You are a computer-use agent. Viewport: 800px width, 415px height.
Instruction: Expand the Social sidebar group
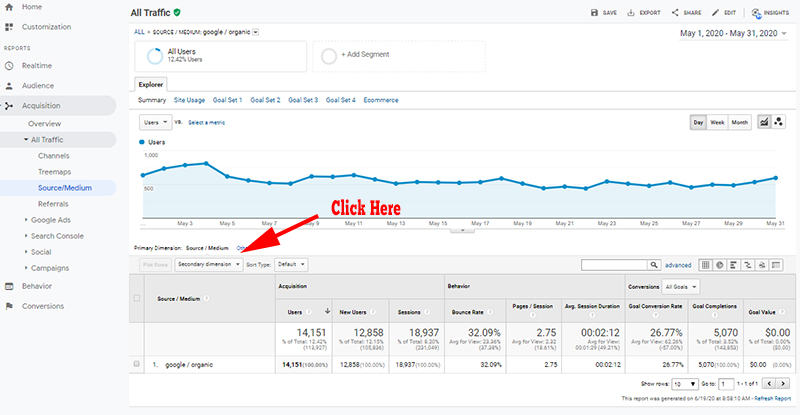(26, 252)
